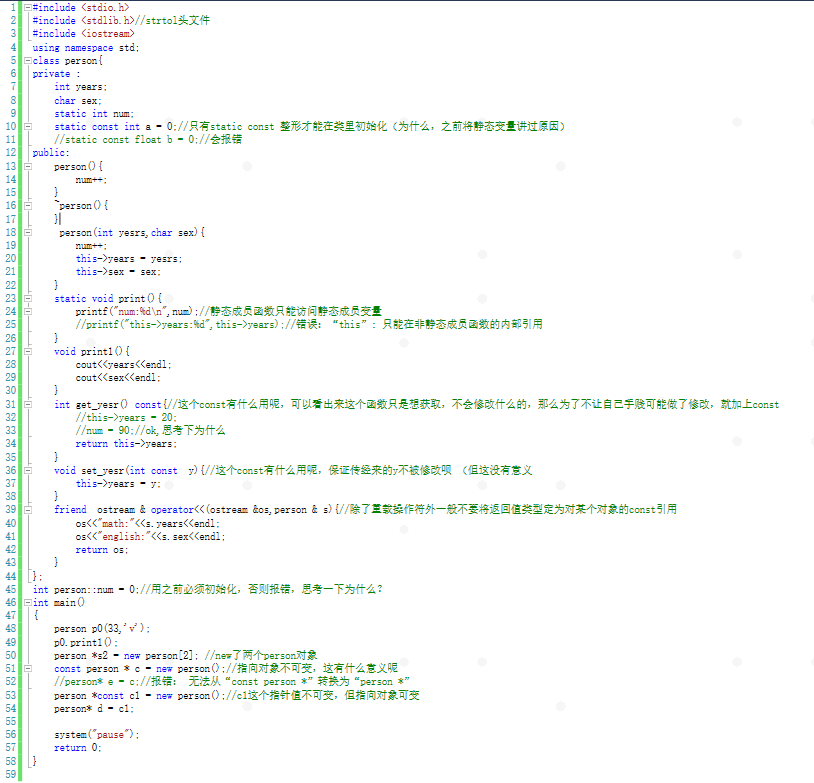Collapse the ~person() destructor fold marker
The image size is (814, 783).
[28, 206]
